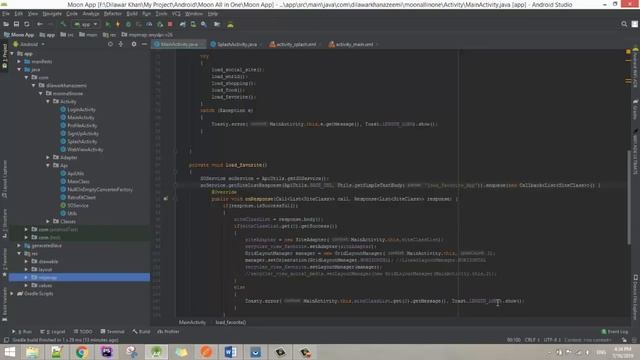This screenshot has width=640, height=360.
Task: Open the app run configuration dropdown
Action: click(86, 24)
